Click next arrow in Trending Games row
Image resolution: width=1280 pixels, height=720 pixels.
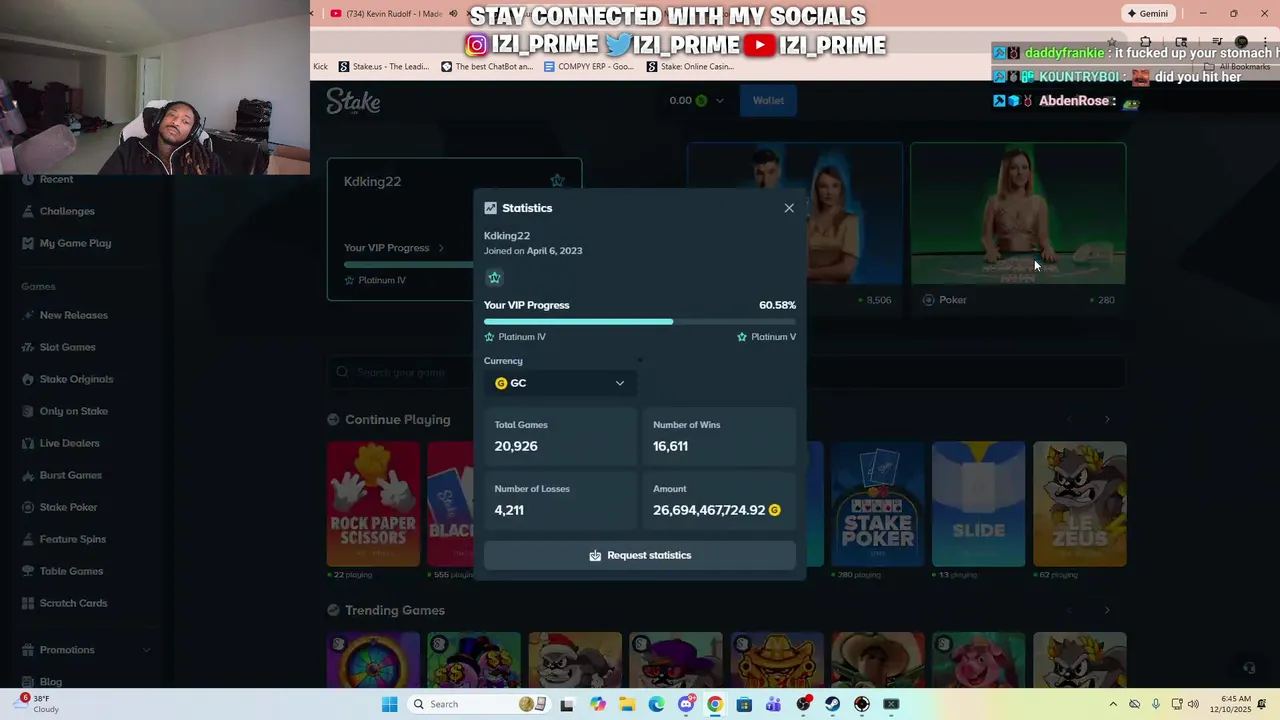click(x=1107, y=610)
